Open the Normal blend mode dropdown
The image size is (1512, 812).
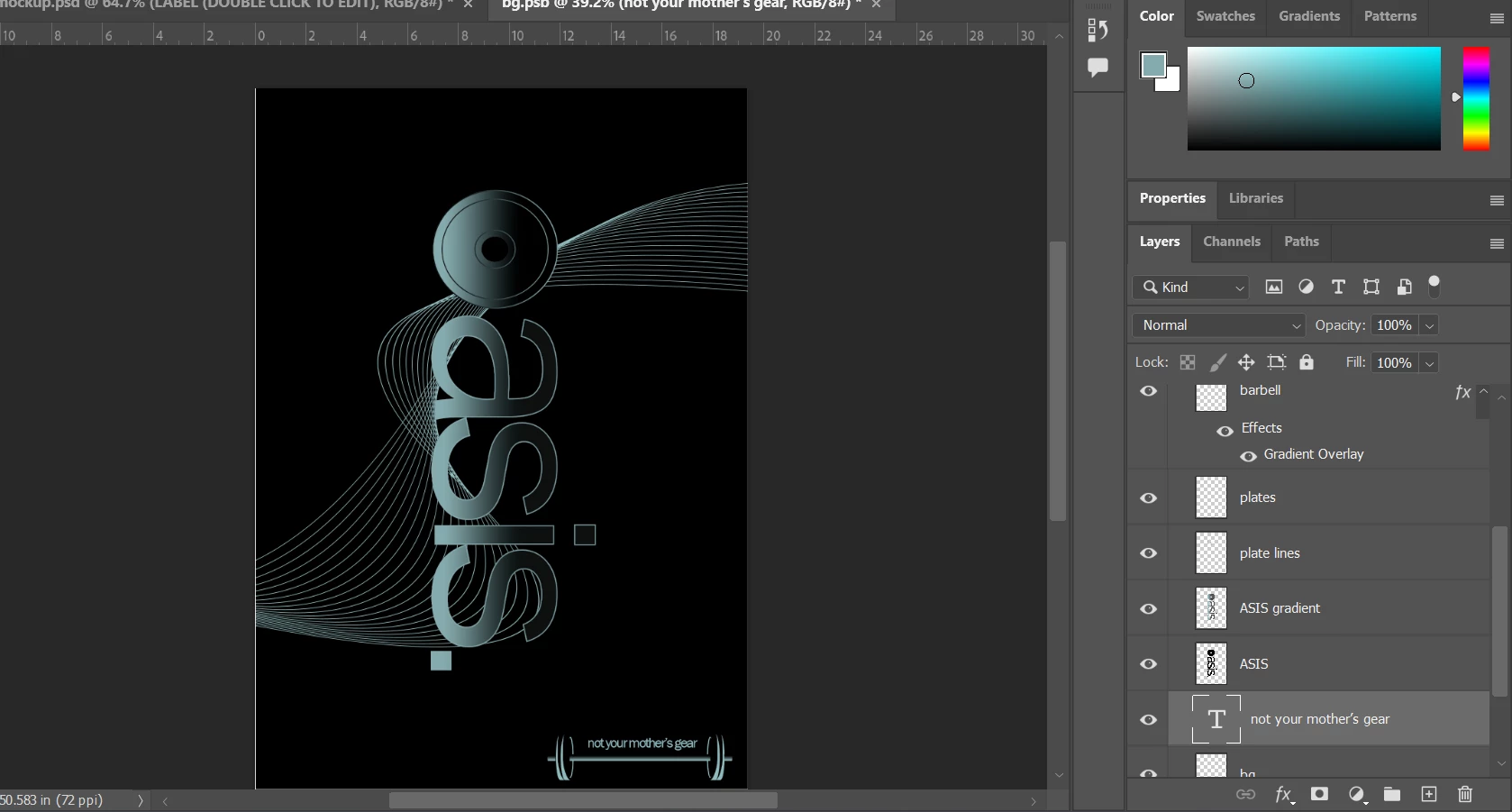point(1218,325)
